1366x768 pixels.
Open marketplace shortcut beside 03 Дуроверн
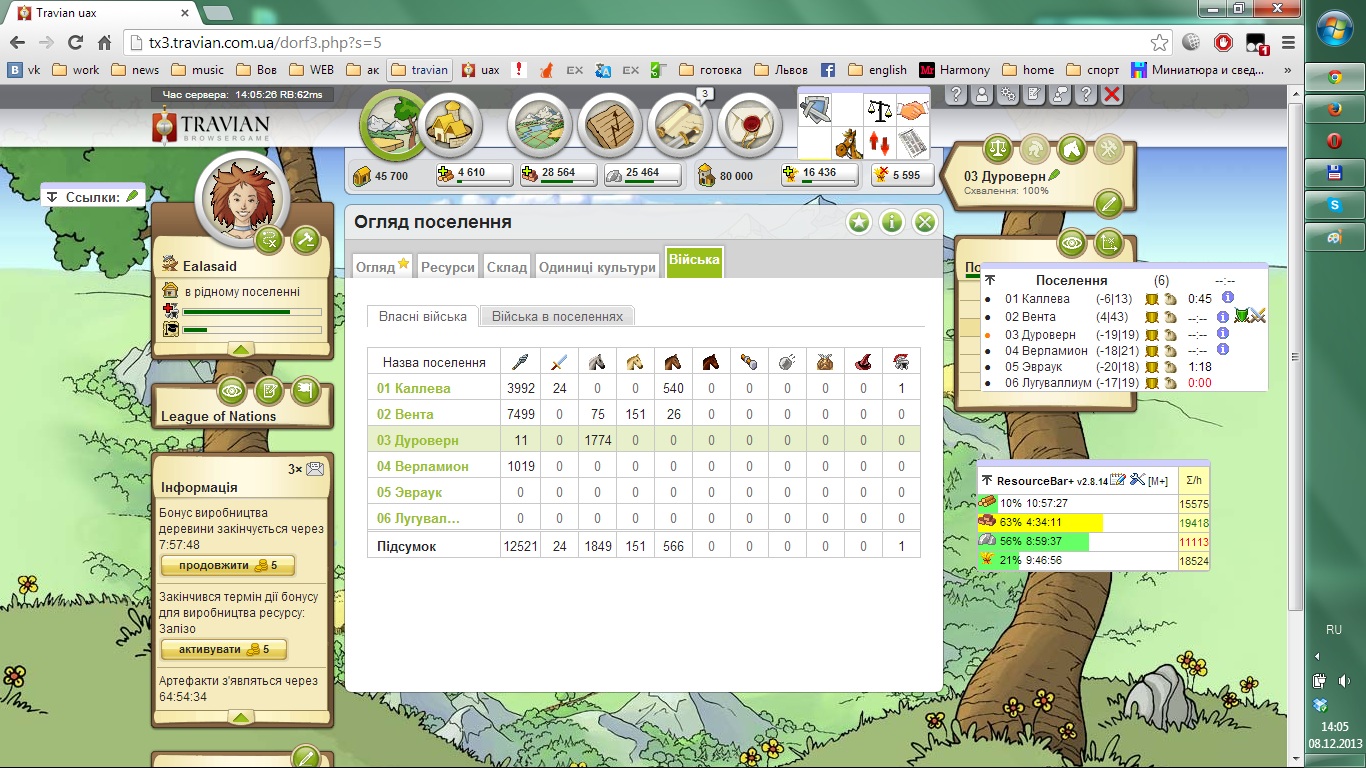[997, 149]
